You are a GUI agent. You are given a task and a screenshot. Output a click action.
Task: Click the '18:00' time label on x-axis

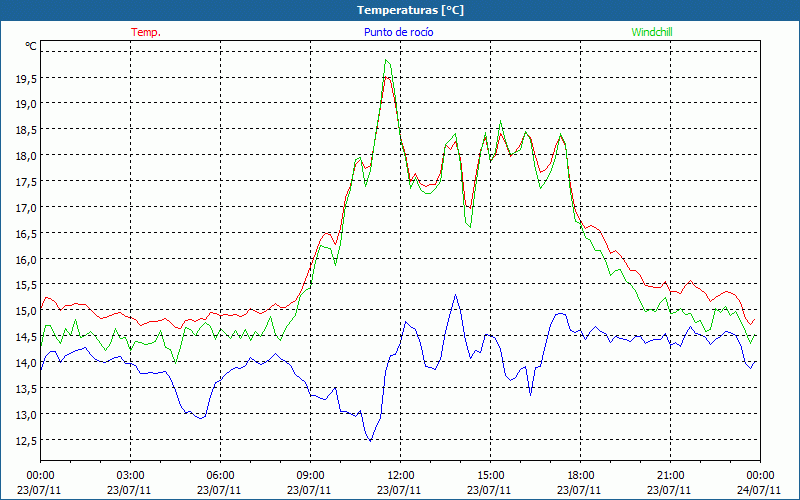(581, 476)
